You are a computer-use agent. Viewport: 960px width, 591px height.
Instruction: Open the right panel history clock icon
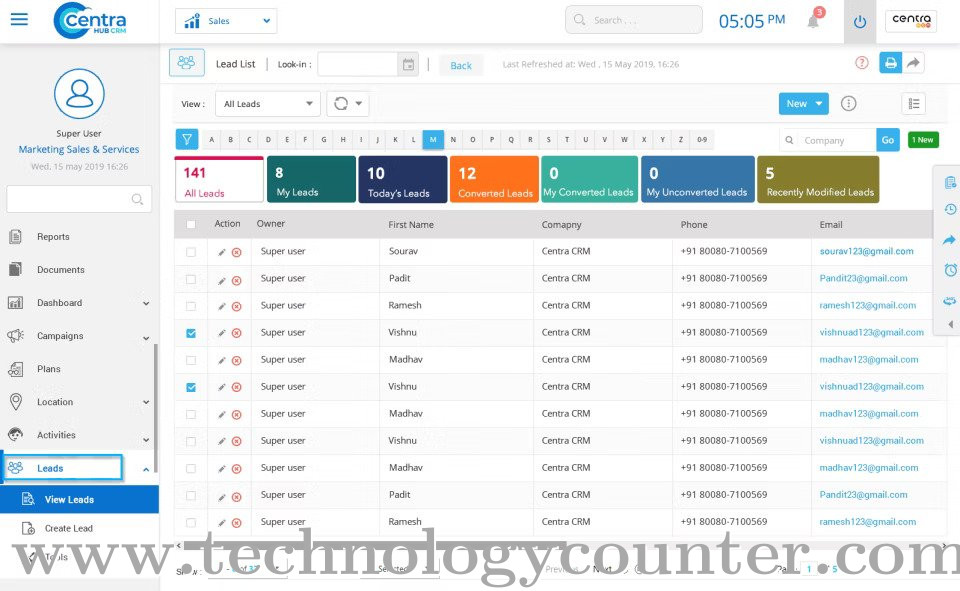point(950,209)
